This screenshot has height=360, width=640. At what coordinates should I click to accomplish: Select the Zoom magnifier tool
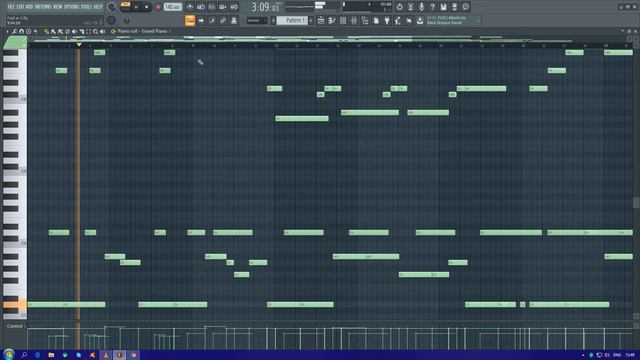[95, 31]
